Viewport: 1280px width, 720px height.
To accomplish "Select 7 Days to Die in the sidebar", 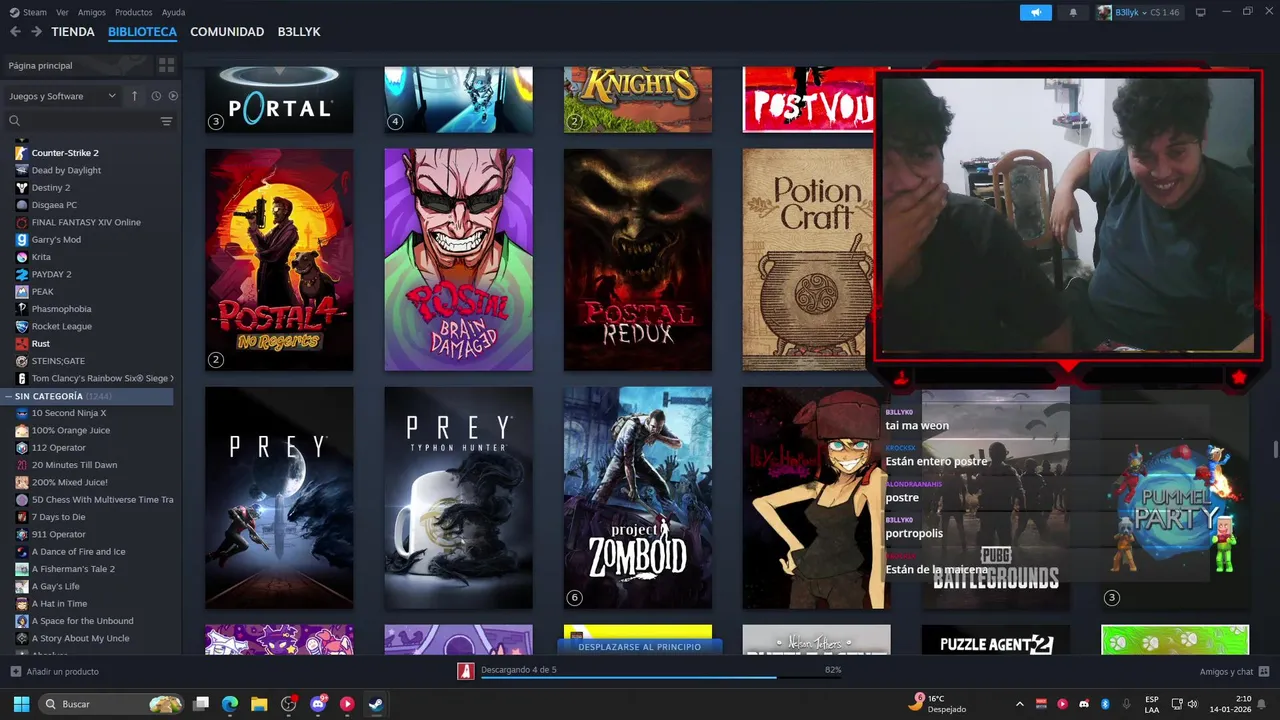I will tap(58, 517).
